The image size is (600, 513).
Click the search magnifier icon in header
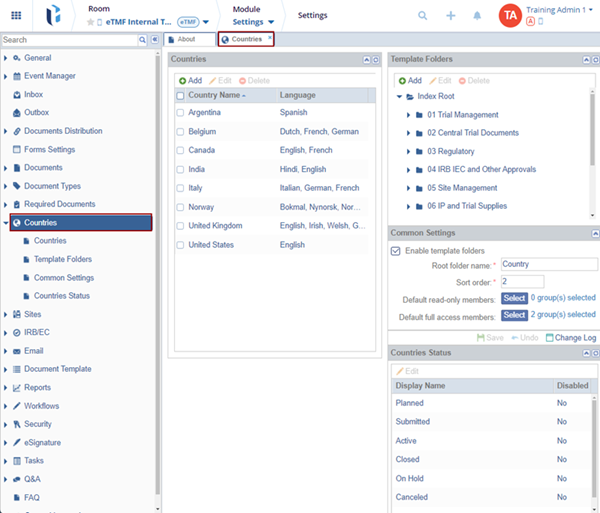coord(423,16)
